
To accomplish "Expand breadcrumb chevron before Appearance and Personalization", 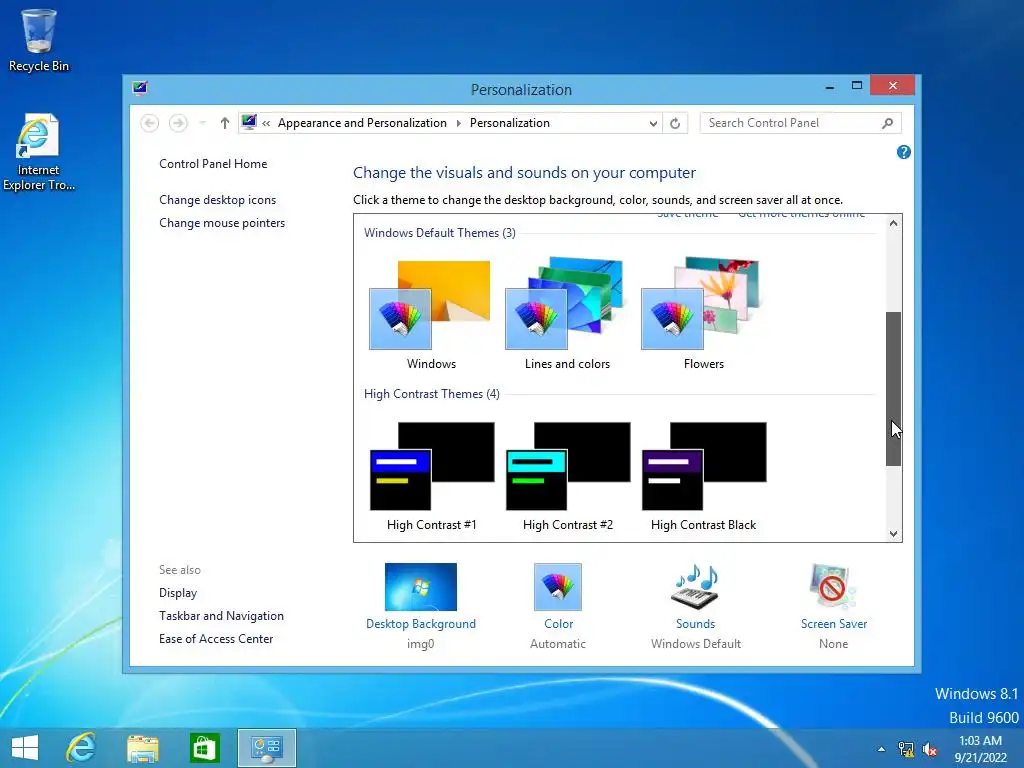I will click(266, 123).
